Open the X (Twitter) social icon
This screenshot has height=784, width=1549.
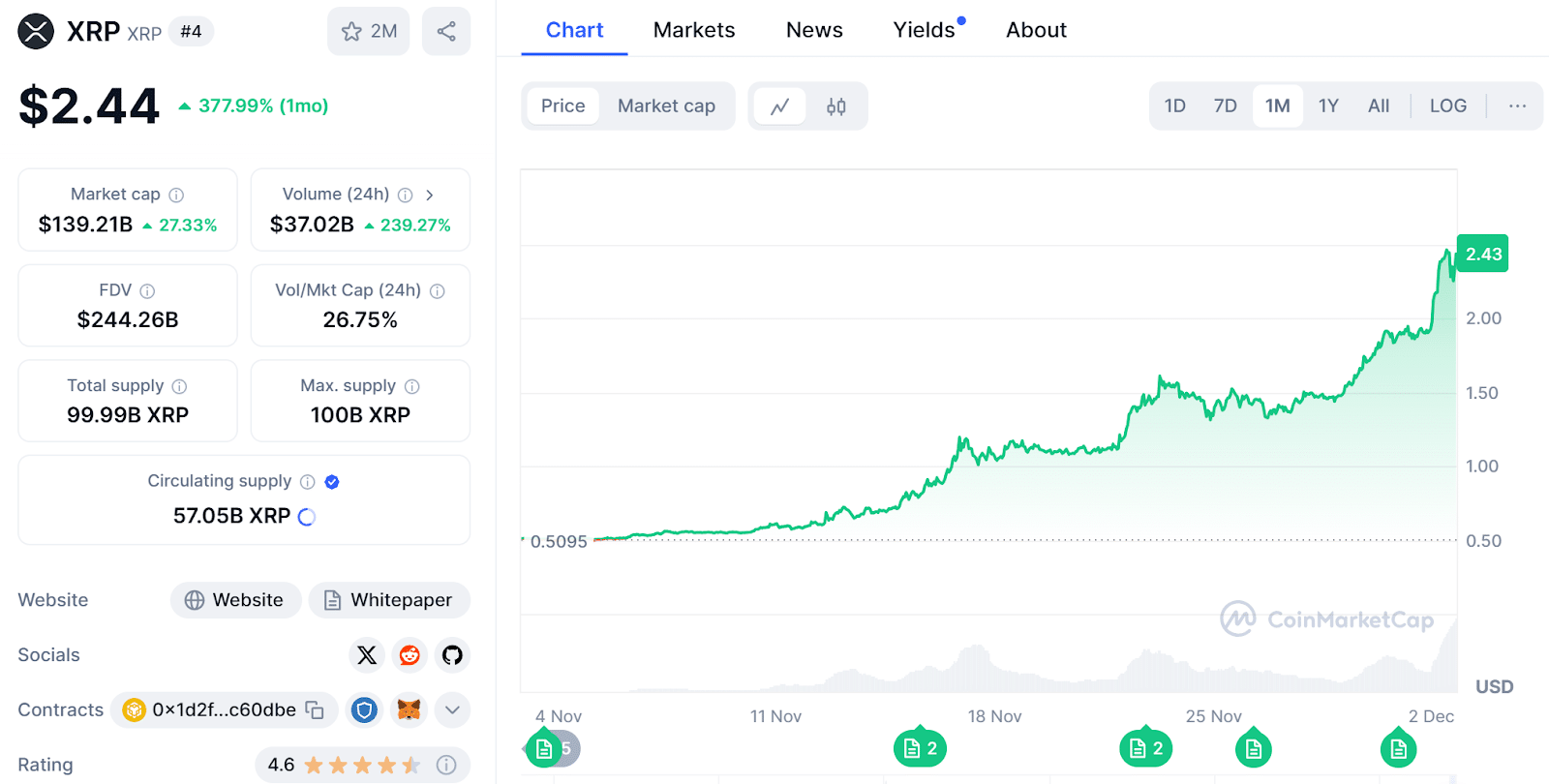tap(367, 655)
